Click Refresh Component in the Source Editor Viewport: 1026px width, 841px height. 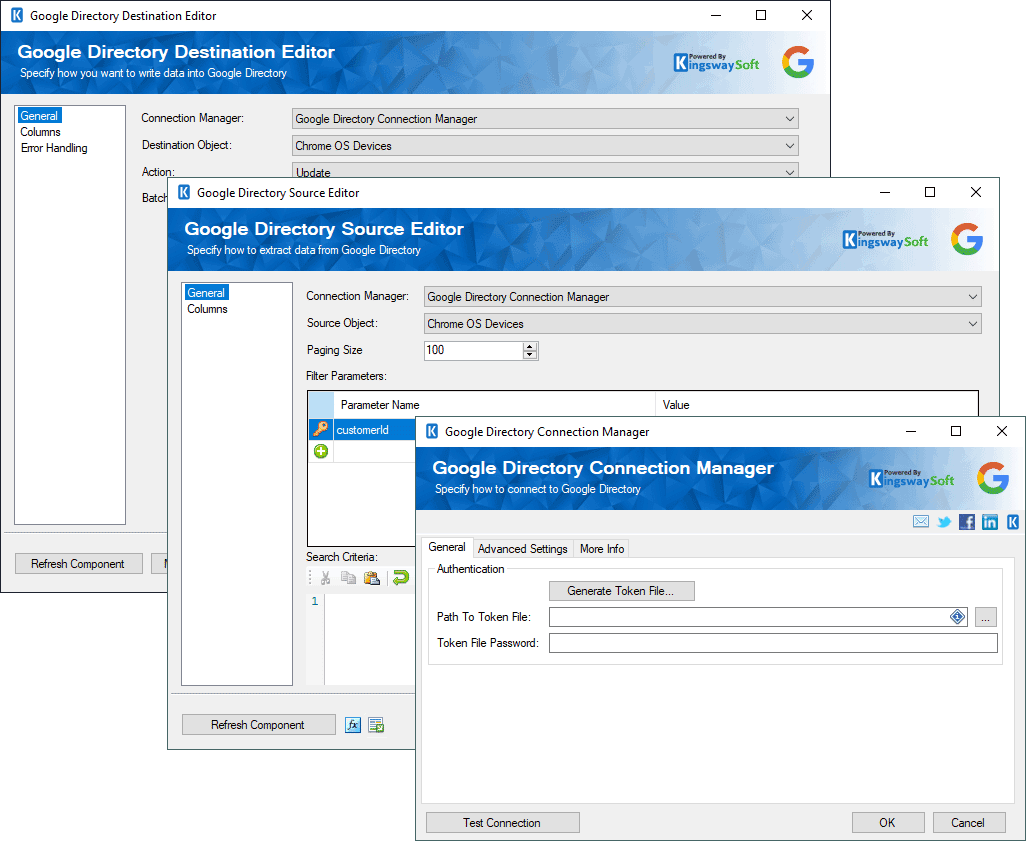(258, 725)
